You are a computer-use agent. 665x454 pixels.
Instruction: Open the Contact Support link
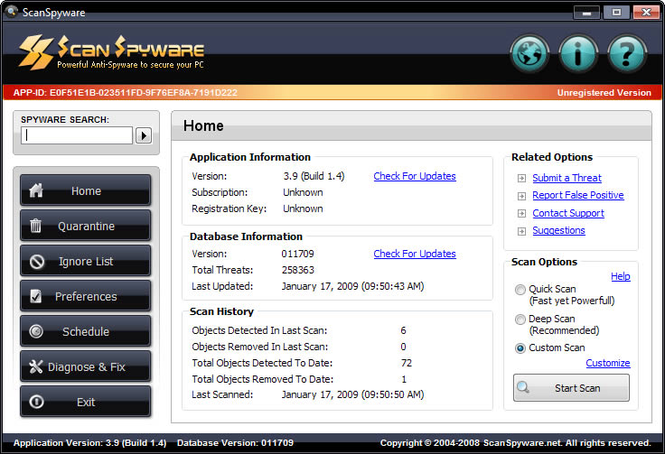click(568, 213)
